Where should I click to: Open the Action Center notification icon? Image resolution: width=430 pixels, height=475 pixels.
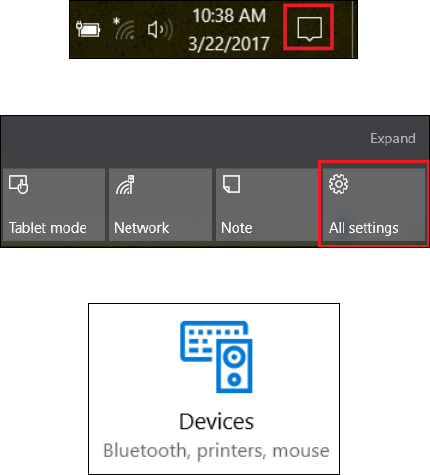[309, 29]
